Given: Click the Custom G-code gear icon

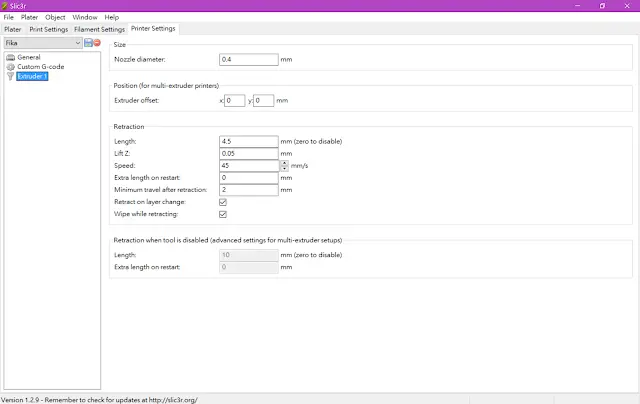Looking at the screenshot, I should 11,67.
